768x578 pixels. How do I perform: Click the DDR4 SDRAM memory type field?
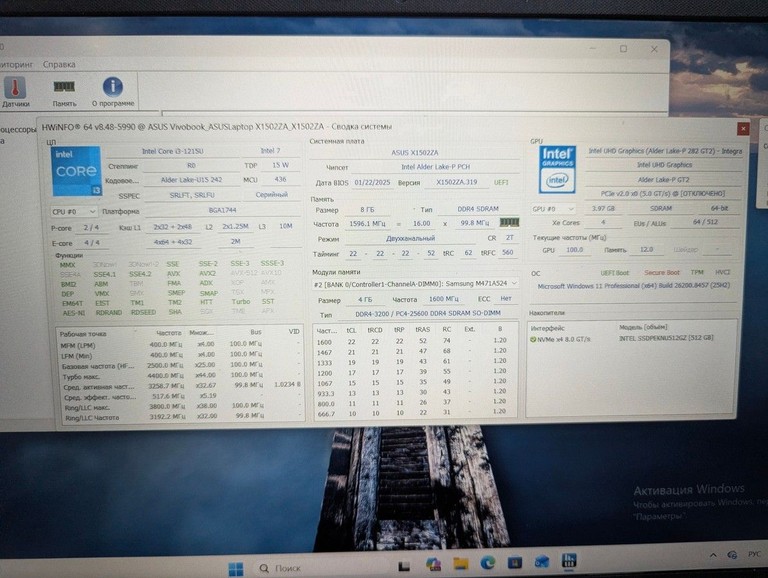(478, 209)
